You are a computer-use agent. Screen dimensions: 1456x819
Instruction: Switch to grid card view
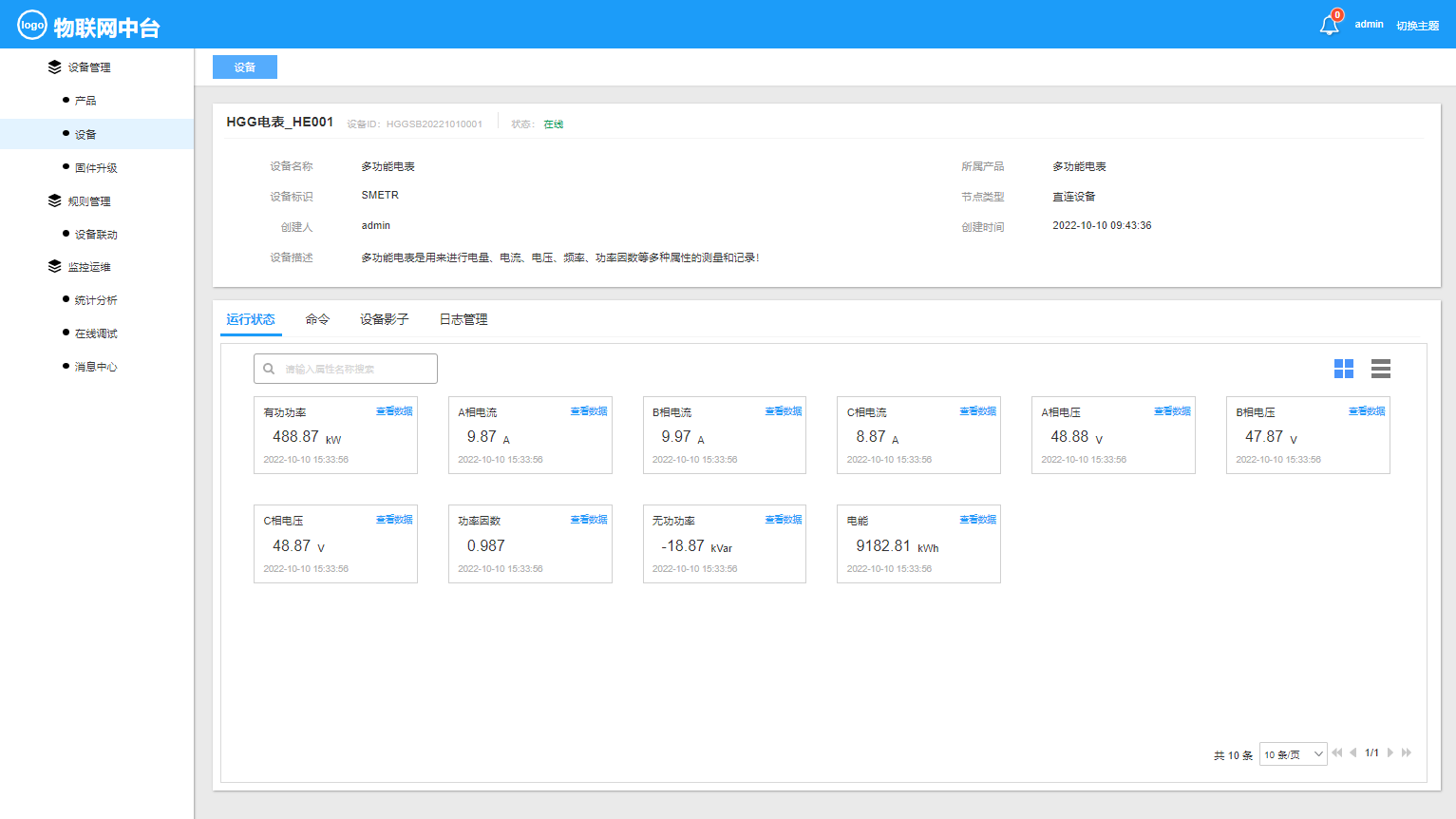click(x=1343, y=369)
